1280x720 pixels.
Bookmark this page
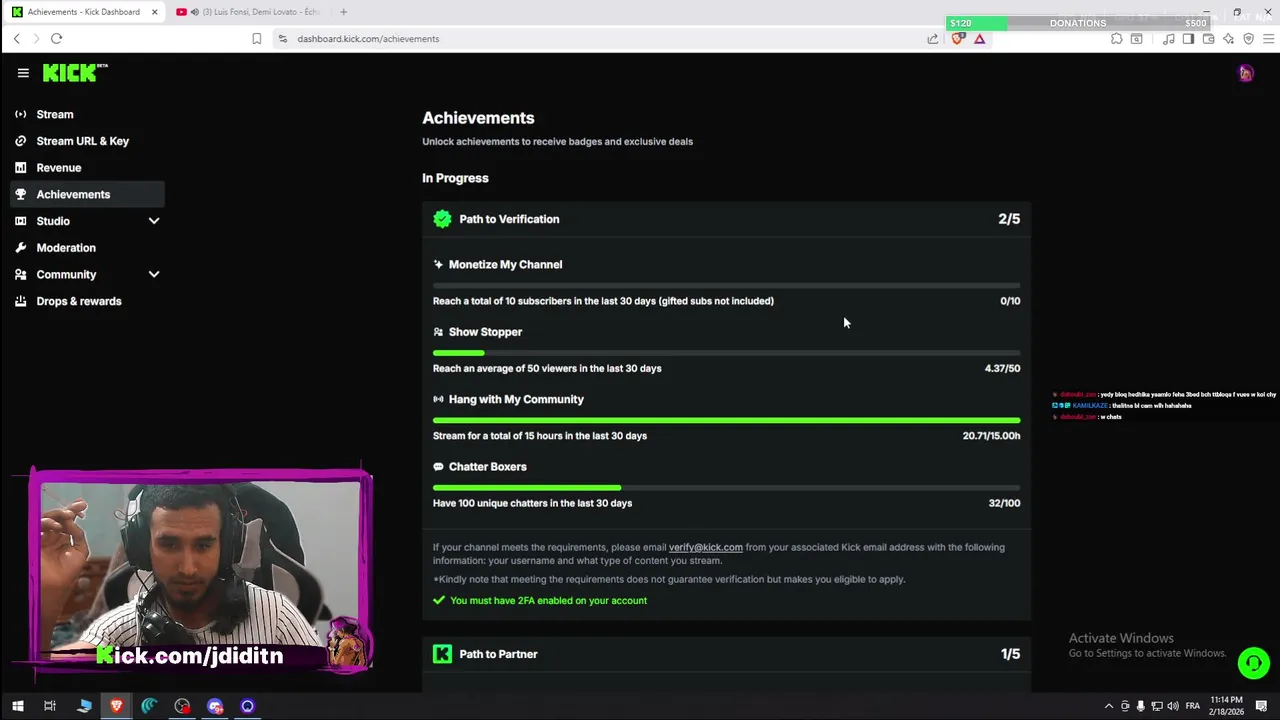[257, 38]
